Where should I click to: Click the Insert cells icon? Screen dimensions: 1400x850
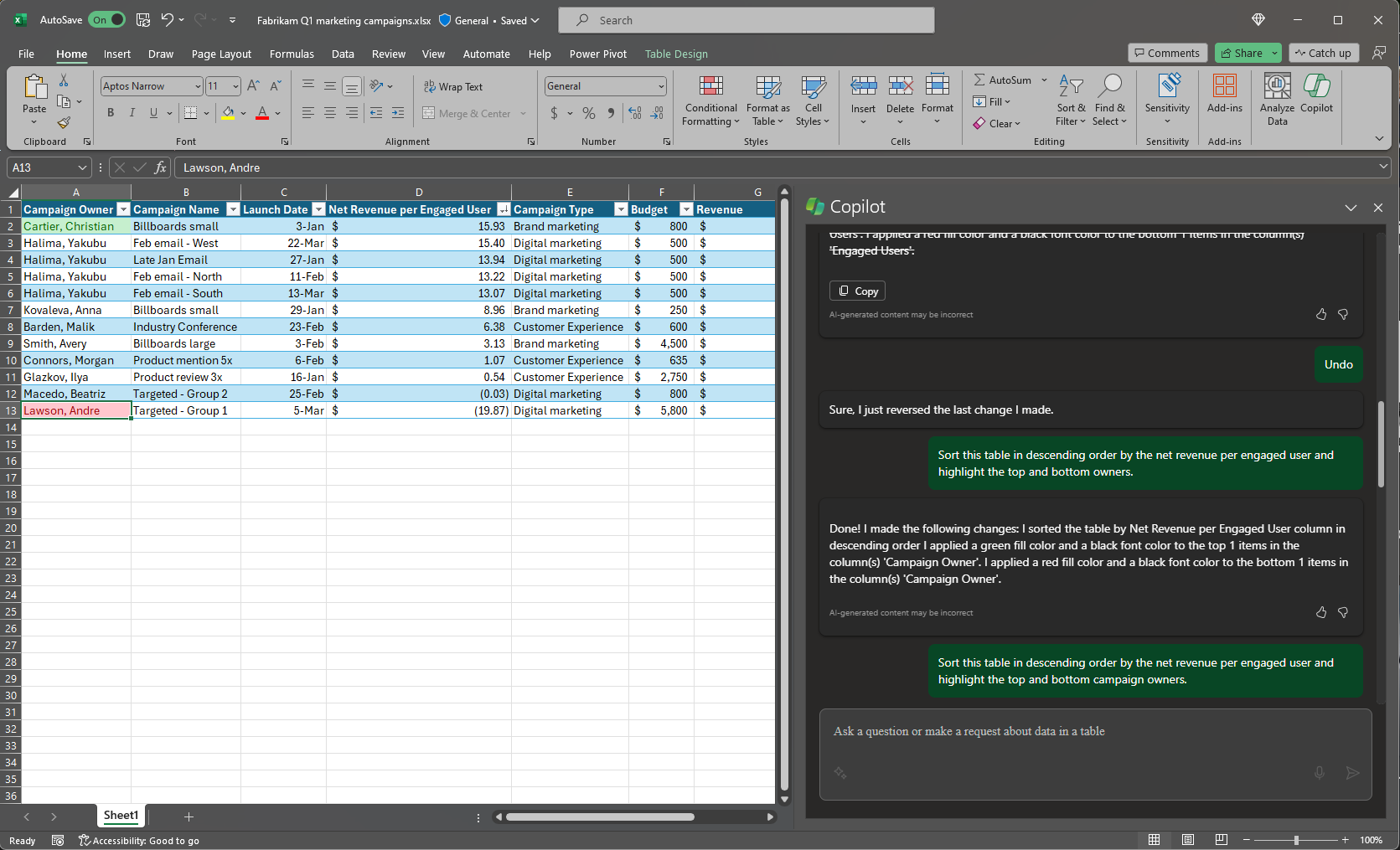click(x=863, y=85)
